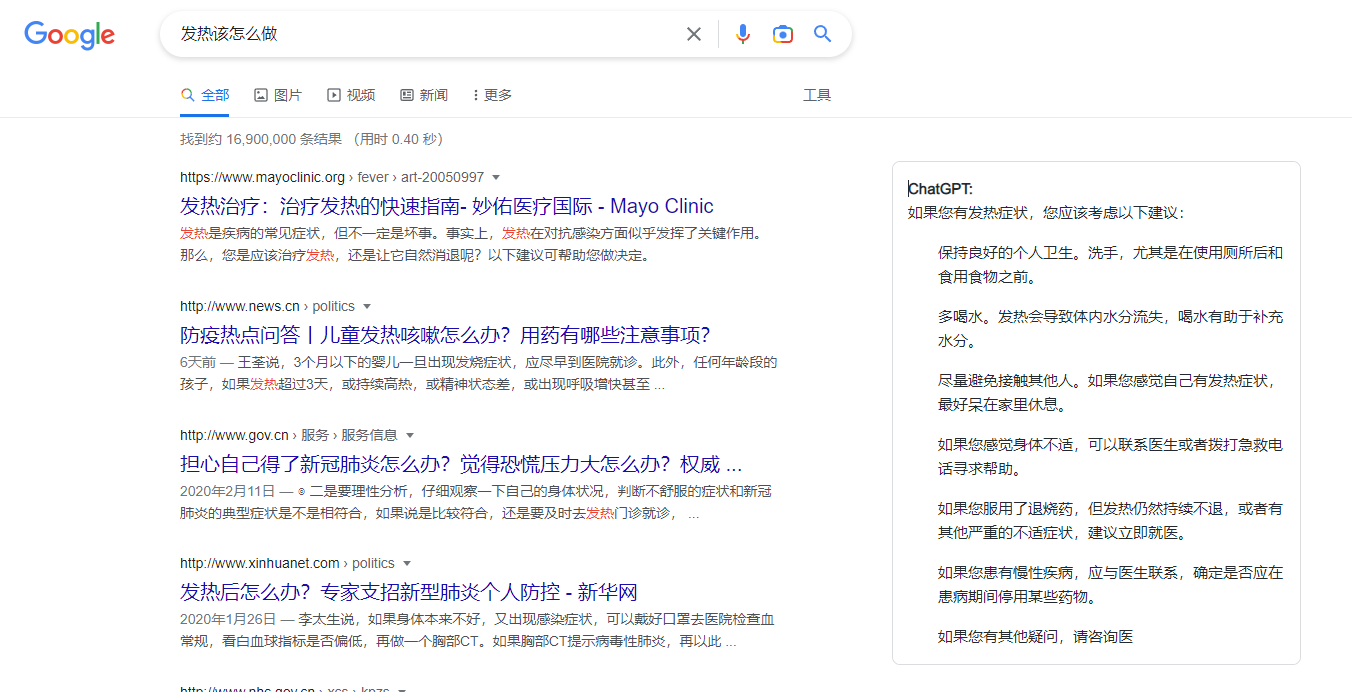
Task: Click the 如果您有发热症状 intro line
Action: (x=1046, y=213)
